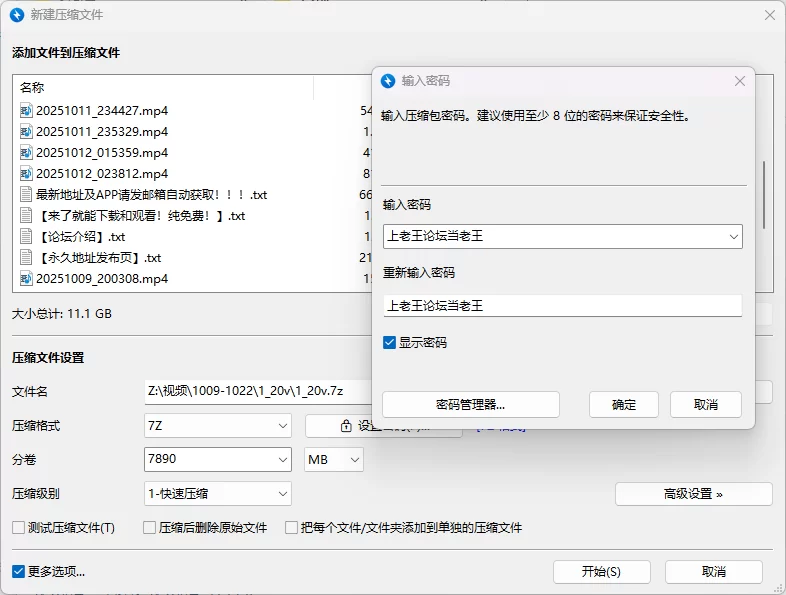Close the 输入密码 password dialog
786x595 pixels.
tap(740, 81)
